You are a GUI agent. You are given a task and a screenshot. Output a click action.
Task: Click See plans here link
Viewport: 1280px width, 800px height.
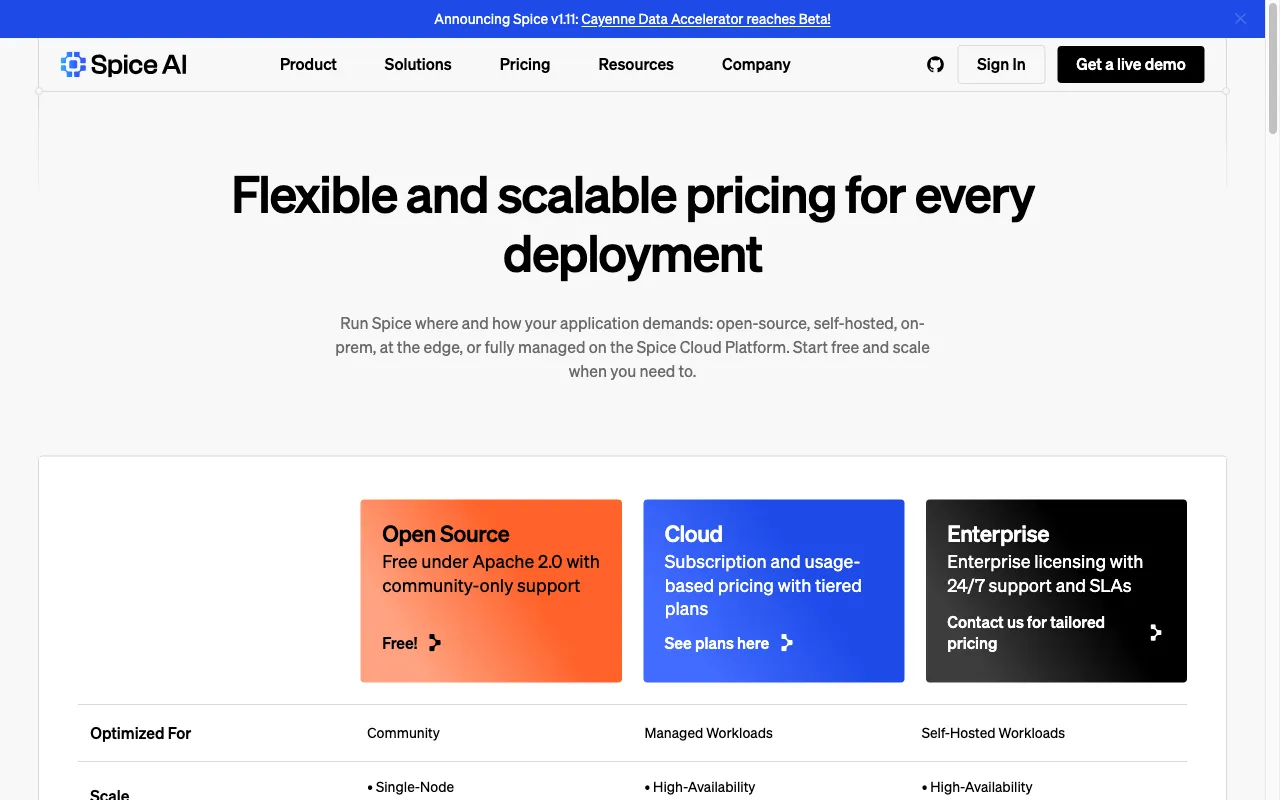pos(717,643)
